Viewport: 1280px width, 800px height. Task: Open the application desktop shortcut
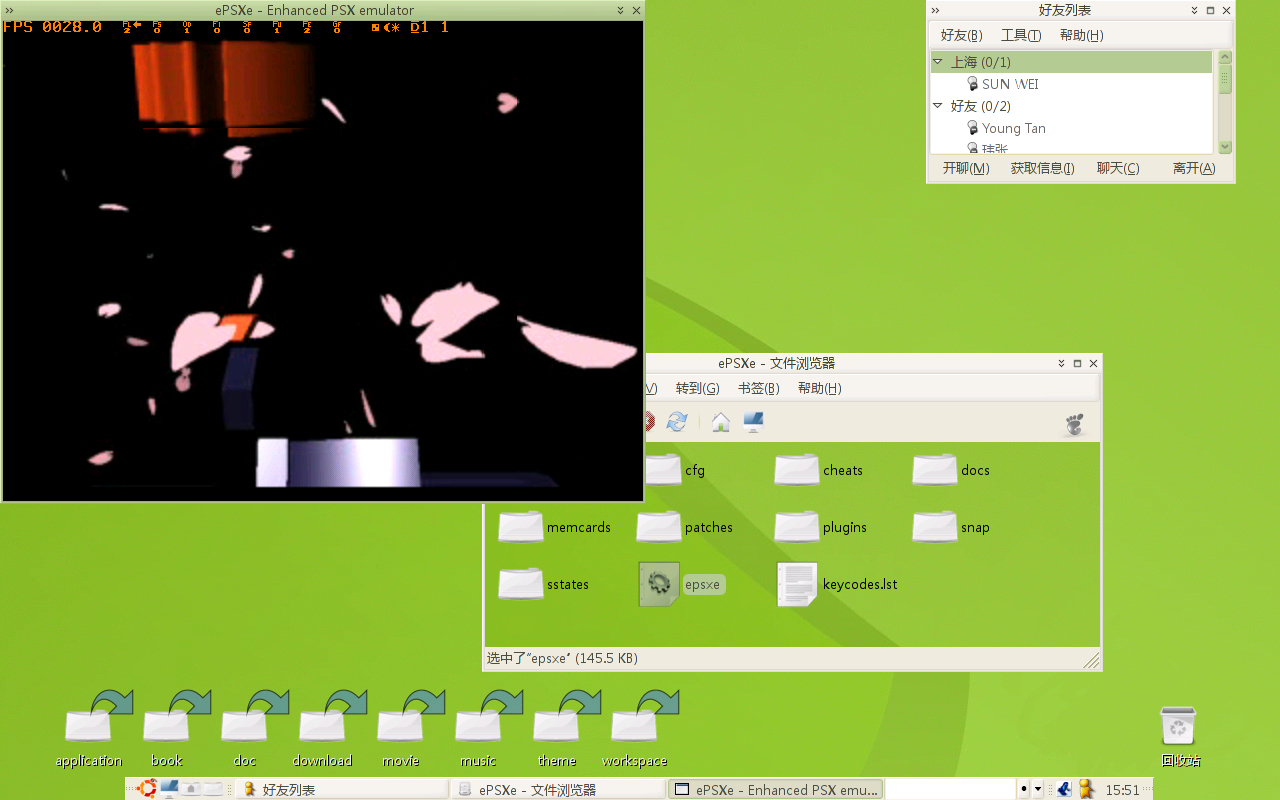point(89,726)
